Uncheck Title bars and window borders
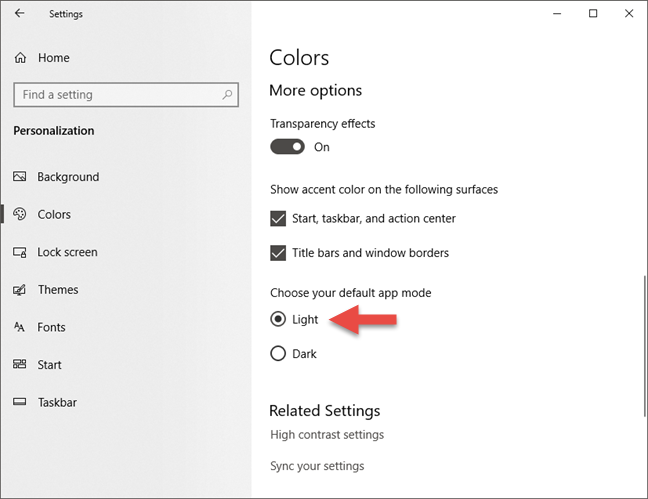The width and height of the screenshot is (648, 499). click(278, 253)
